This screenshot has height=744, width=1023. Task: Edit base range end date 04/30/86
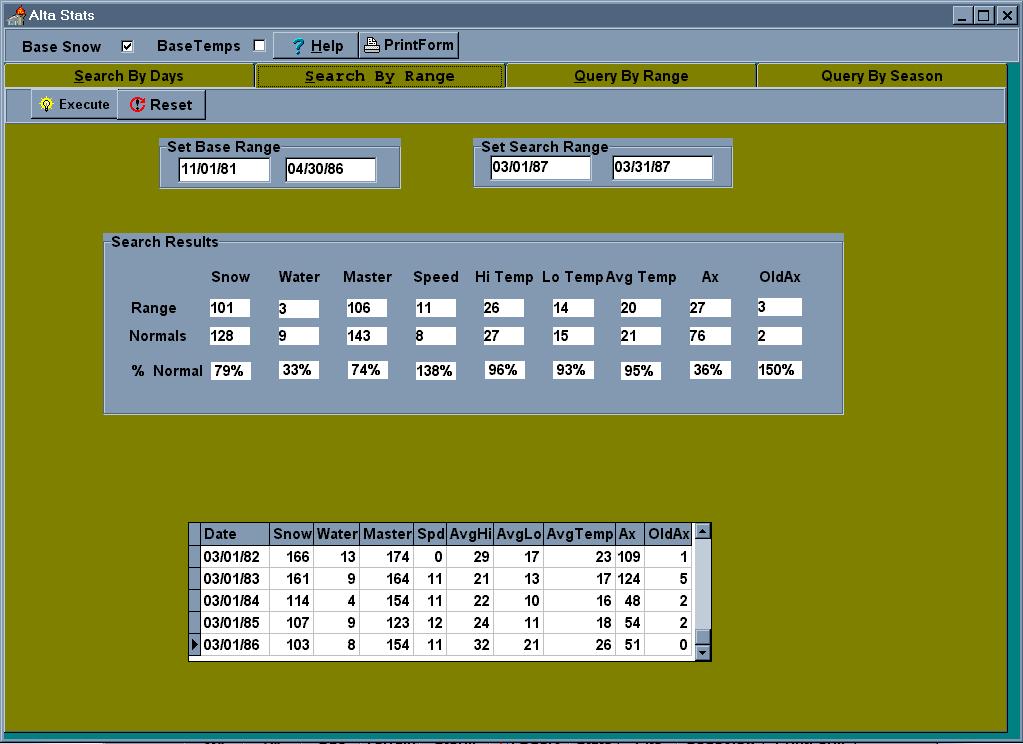click(x=330, y=169)
